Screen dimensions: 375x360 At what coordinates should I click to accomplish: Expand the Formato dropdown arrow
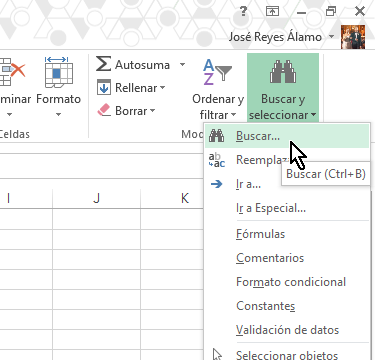tap(58, 115)
